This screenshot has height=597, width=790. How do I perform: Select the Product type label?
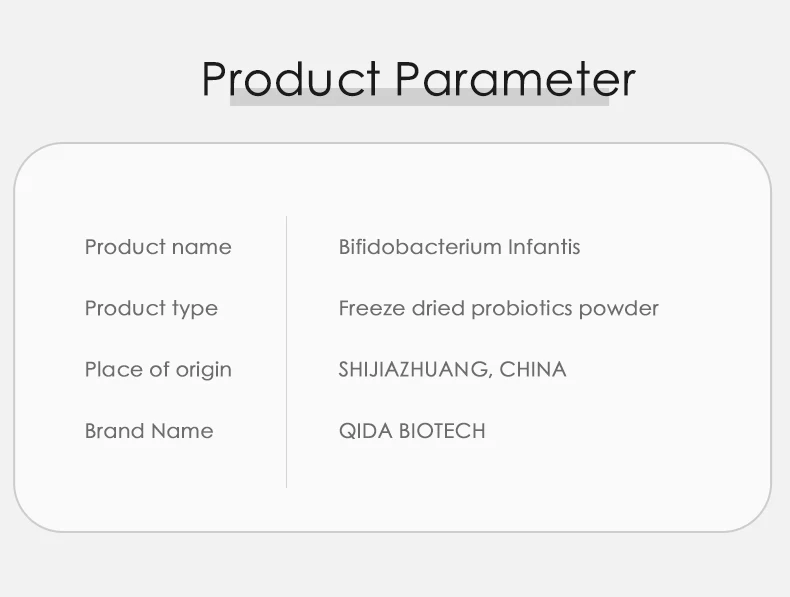(151, 308)
